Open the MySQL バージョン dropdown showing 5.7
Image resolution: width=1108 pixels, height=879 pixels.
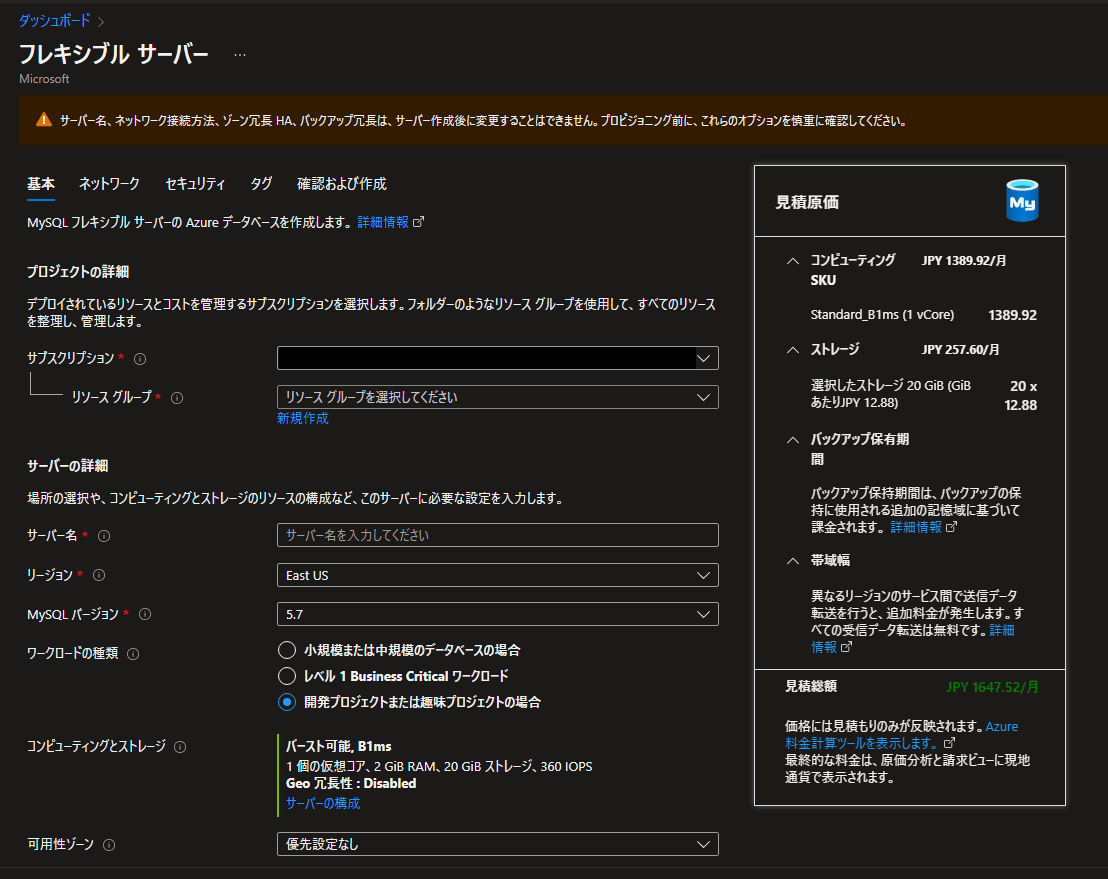pos(497,614)
